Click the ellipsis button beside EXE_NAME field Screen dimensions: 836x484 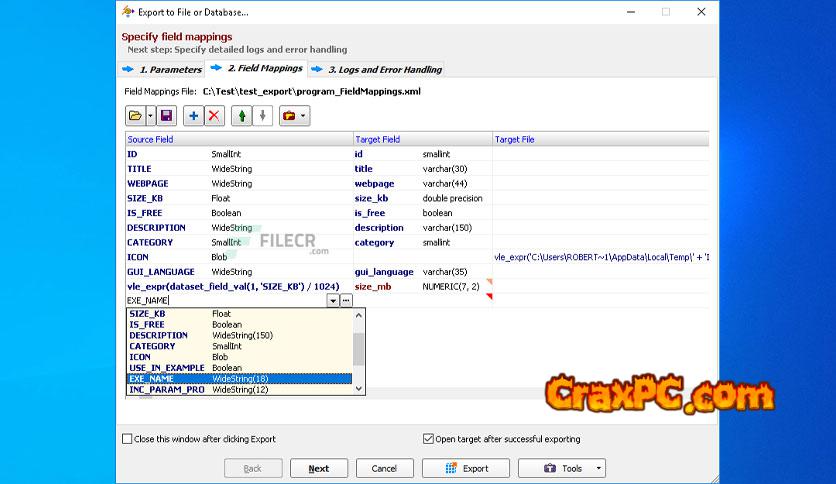[346, 300]
